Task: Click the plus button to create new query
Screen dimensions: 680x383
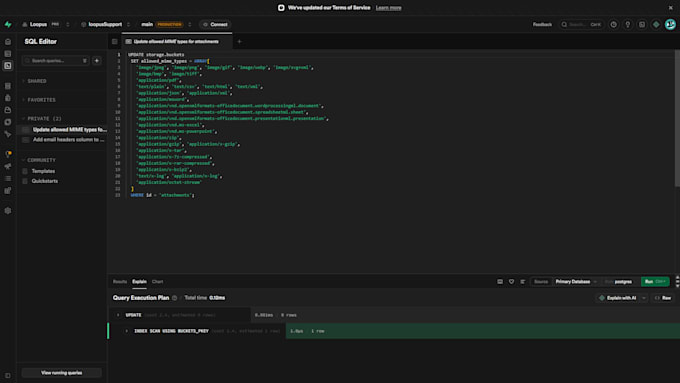Action: tap(97, 61)
